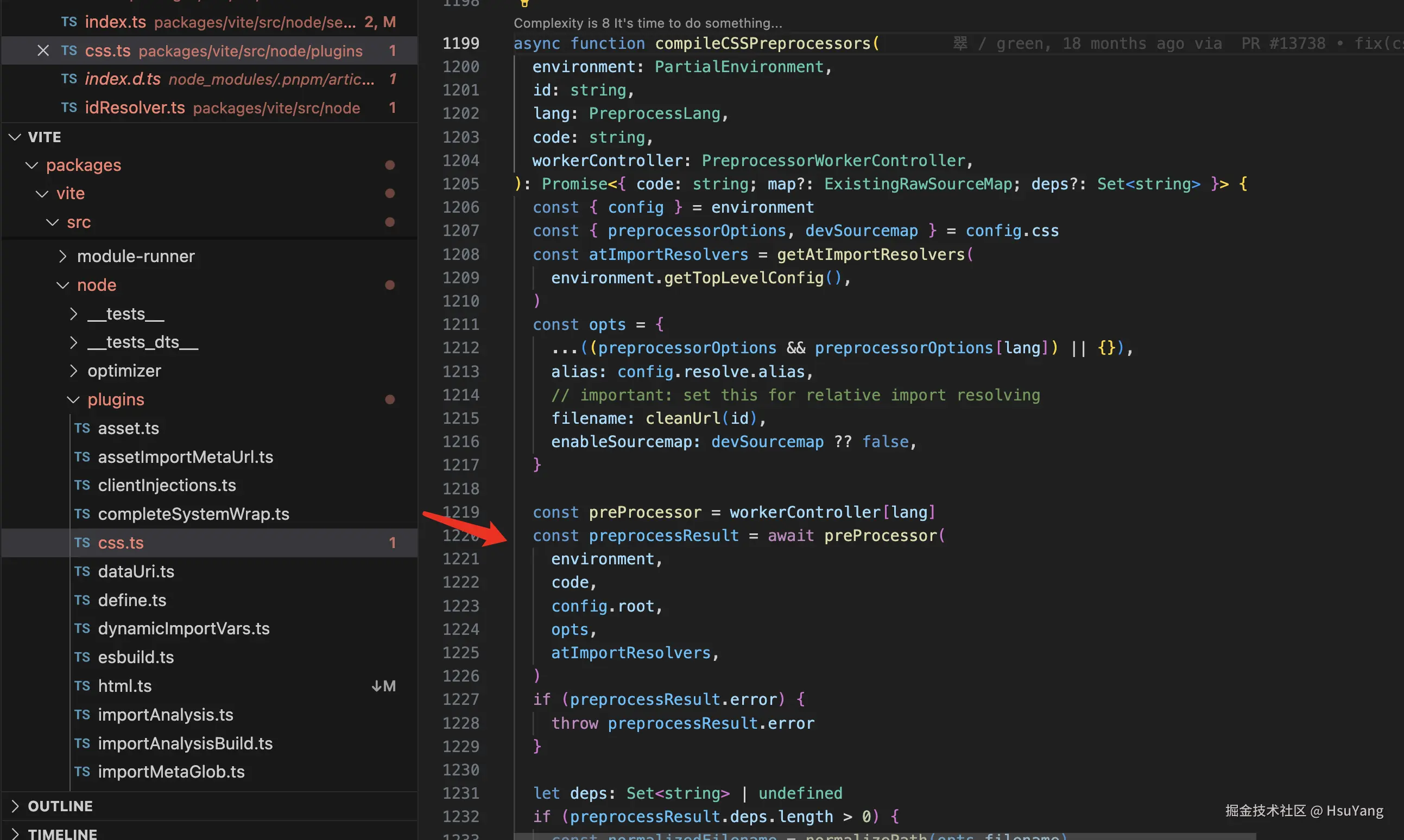Collapse the node folder
1404x840 pixels.
[x=63, y=285]
